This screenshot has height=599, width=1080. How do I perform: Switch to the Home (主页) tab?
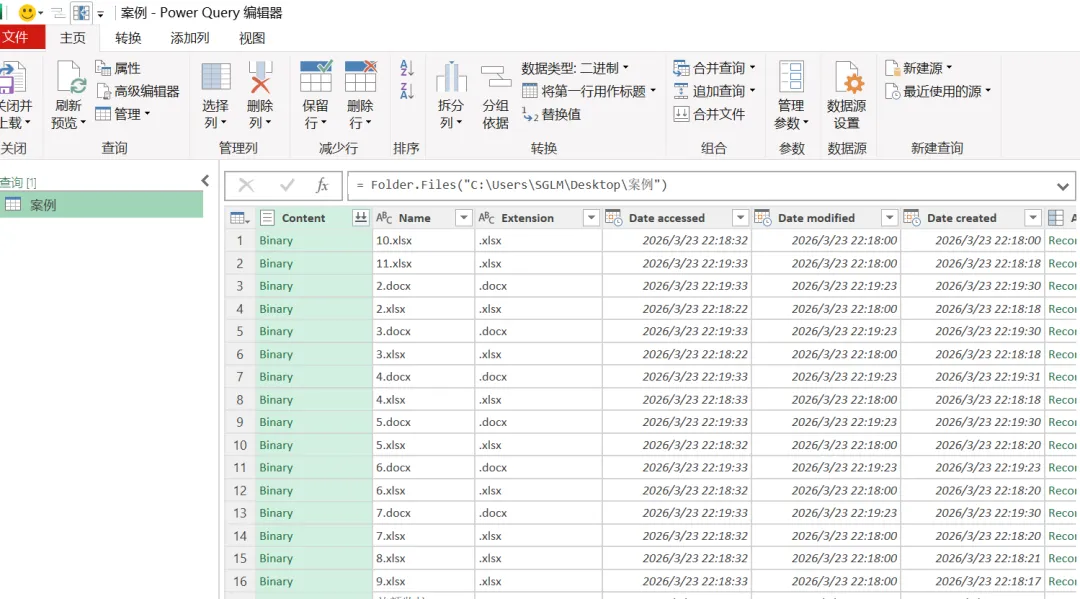click(72, 38)
